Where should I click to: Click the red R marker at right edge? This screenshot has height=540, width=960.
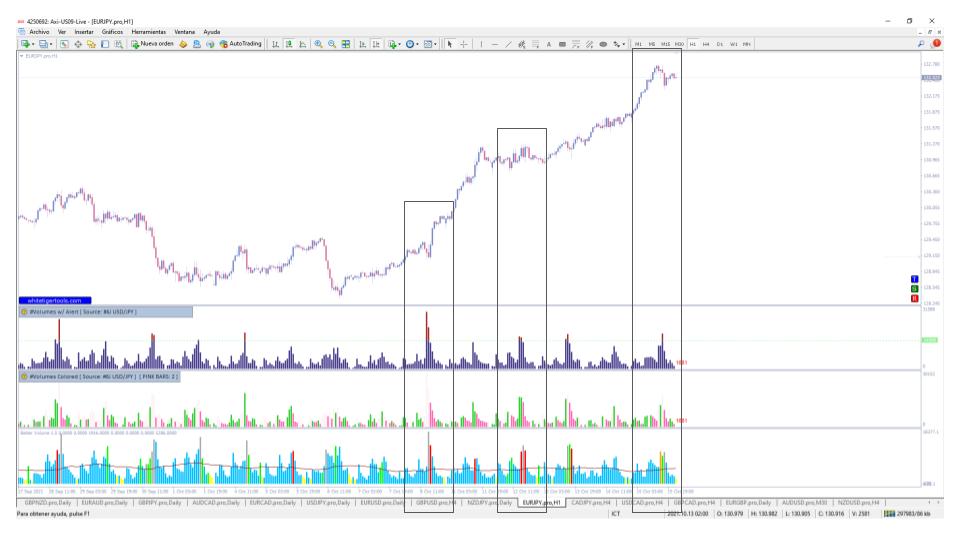click(914, 299)
